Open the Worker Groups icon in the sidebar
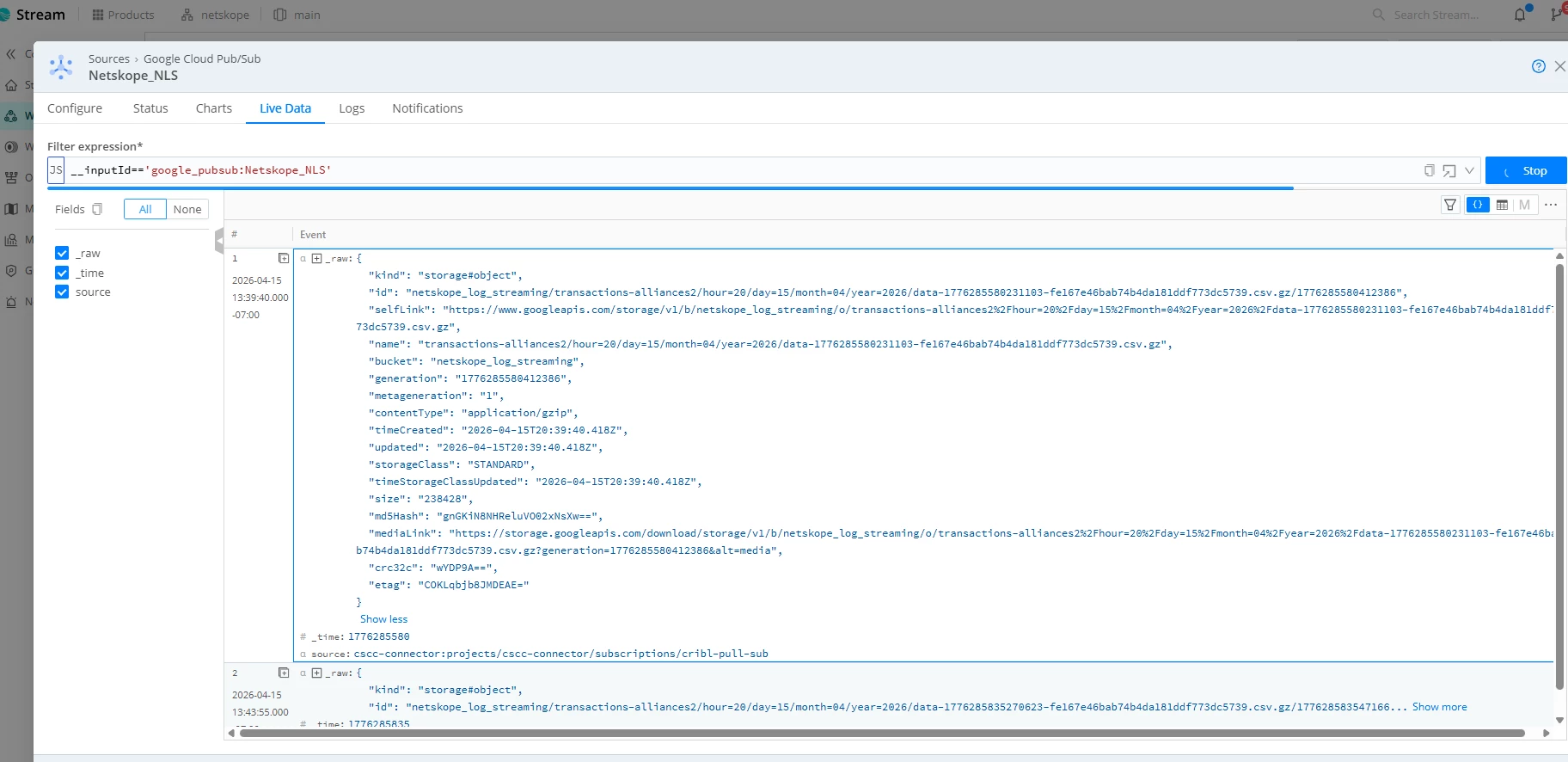The height and width of the screenshot is (762, 1568). coord(11,115)
